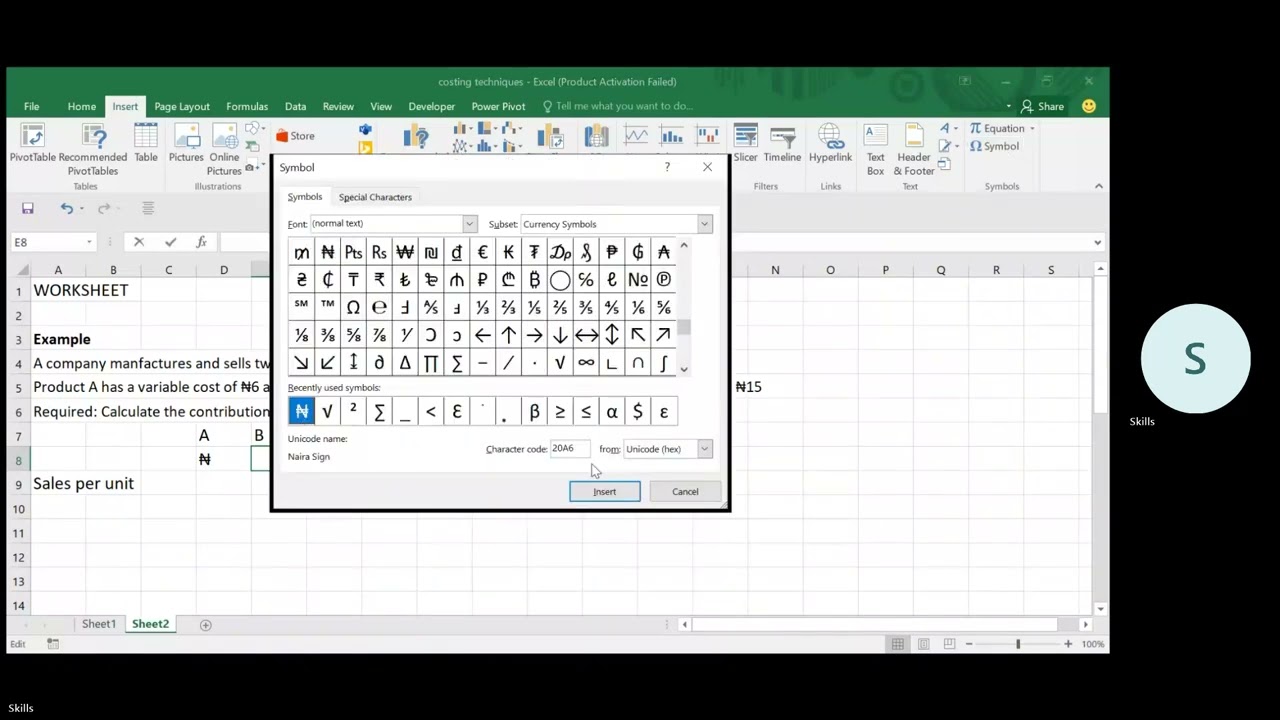Screen dimensions: 1280x720
Task: Open the Font dropdown in Symbol dialog
Action: pyautogui.click(x=469, y=224)
